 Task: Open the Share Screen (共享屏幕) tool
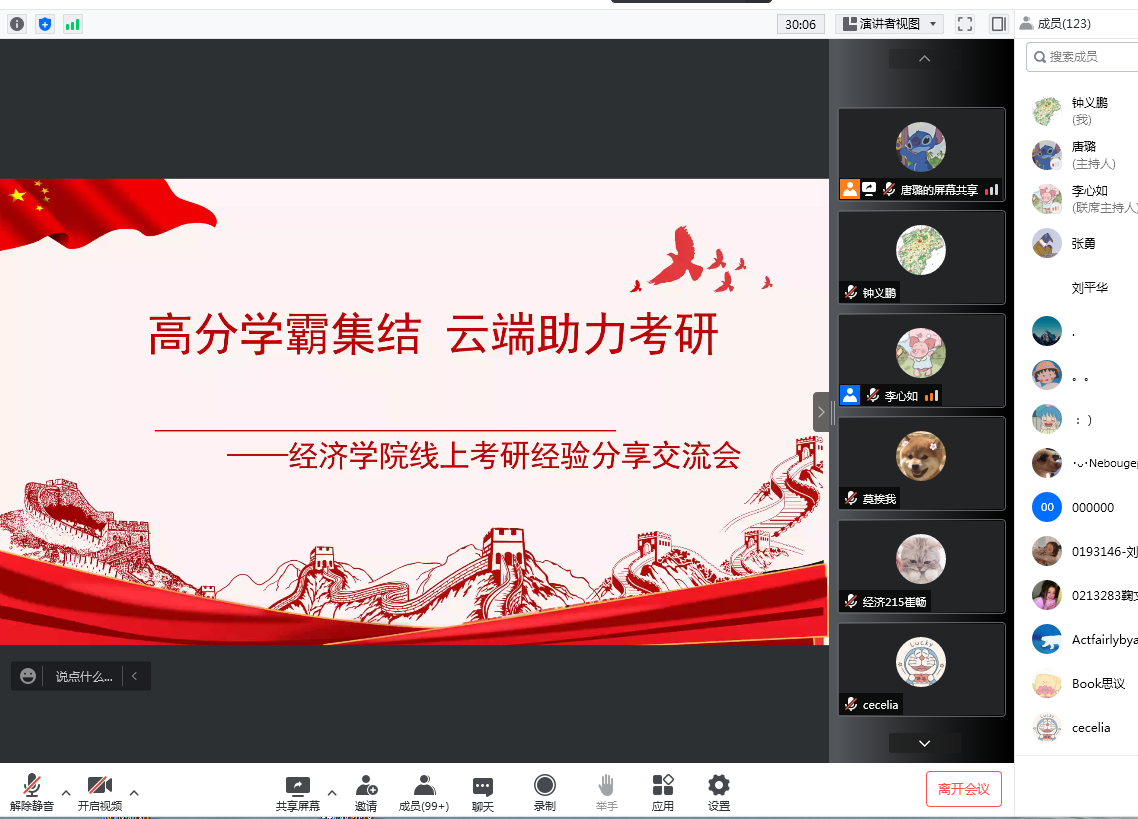(x=298, y=793)
